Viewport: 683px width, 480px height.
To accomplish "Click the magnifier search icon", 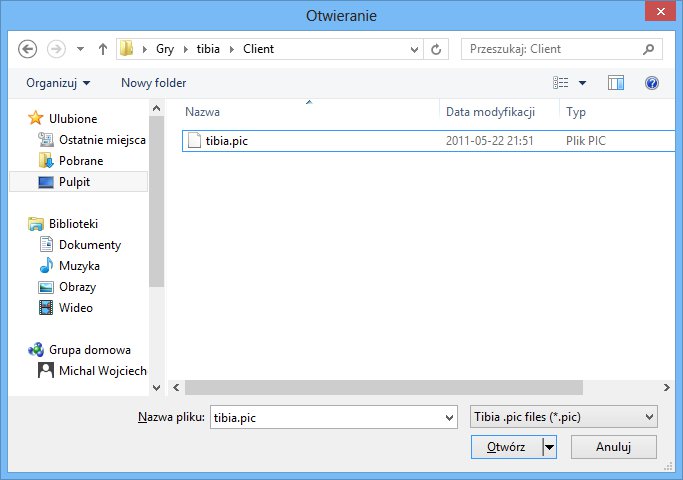I will [x=649, y=49].
